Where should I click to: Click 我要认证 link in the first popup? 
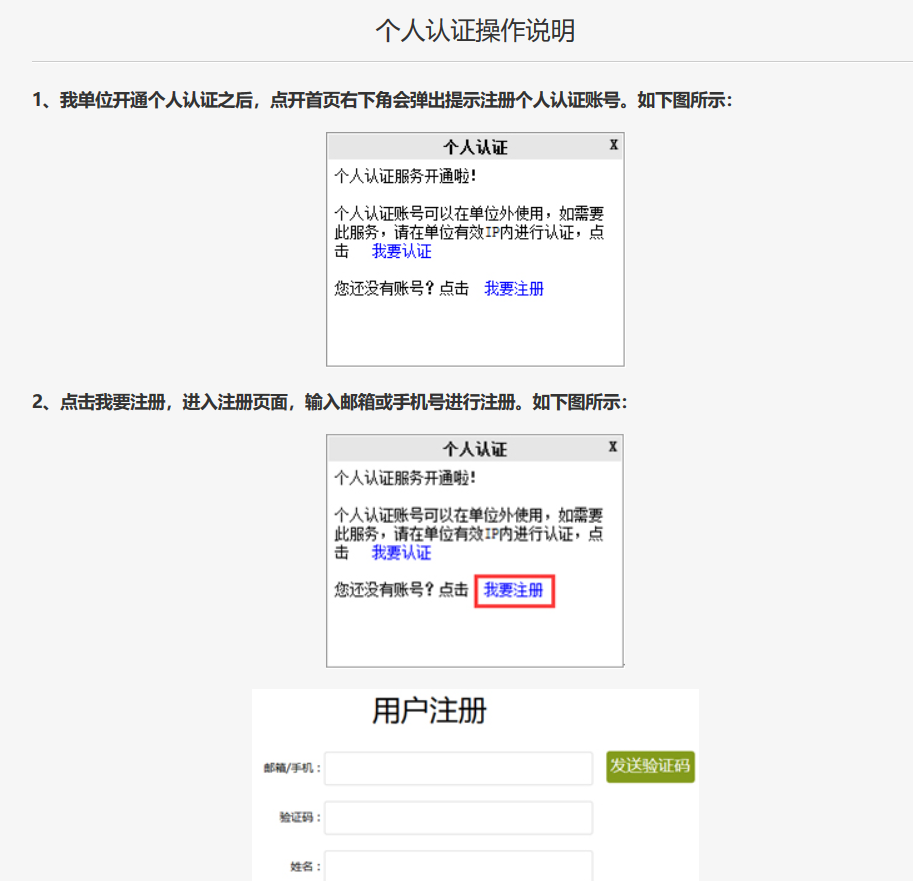402,252
